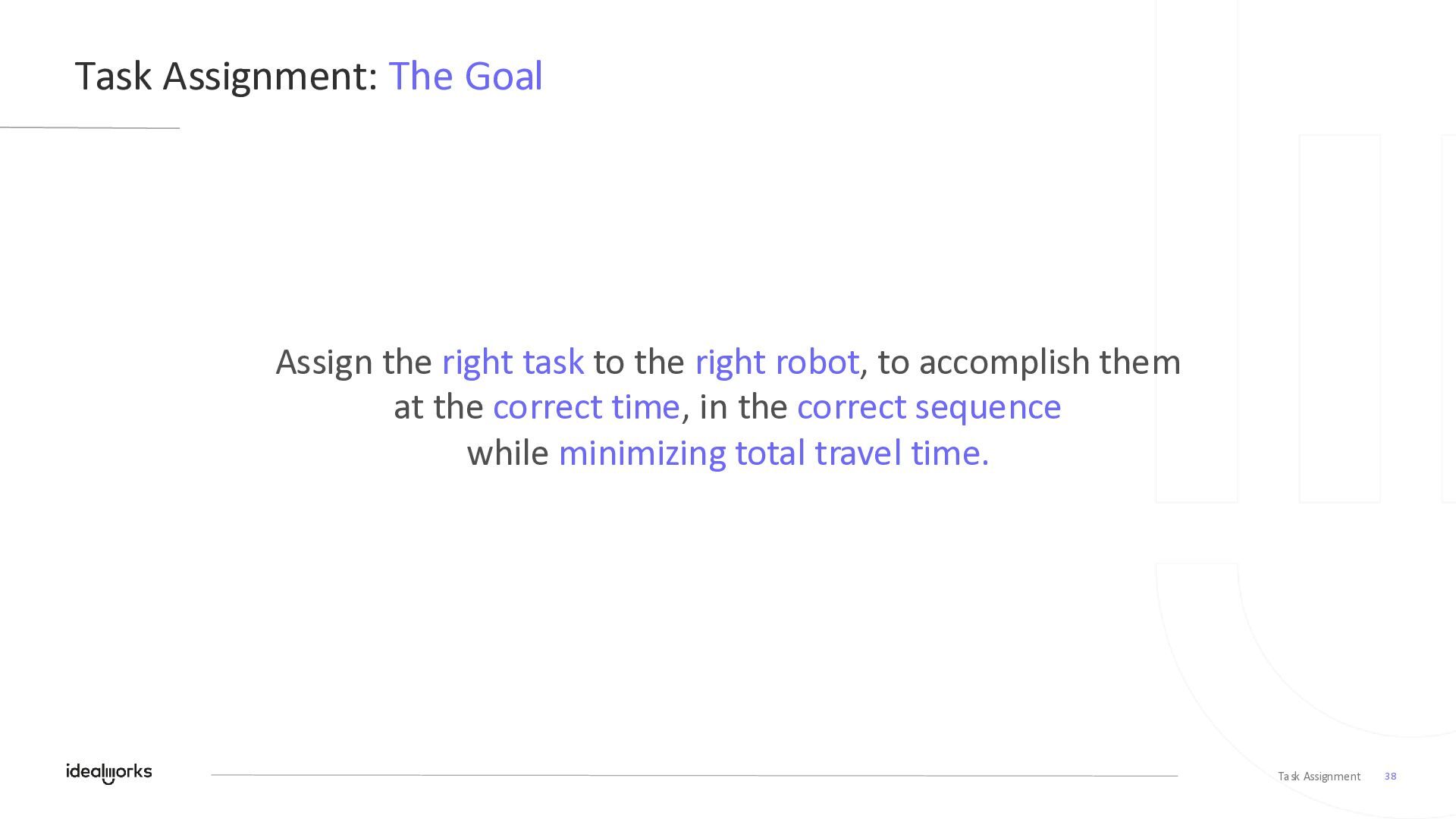This screenshot has width=1456, height=819.
Task: Click the idealworks logo
Action: [108, 773]
